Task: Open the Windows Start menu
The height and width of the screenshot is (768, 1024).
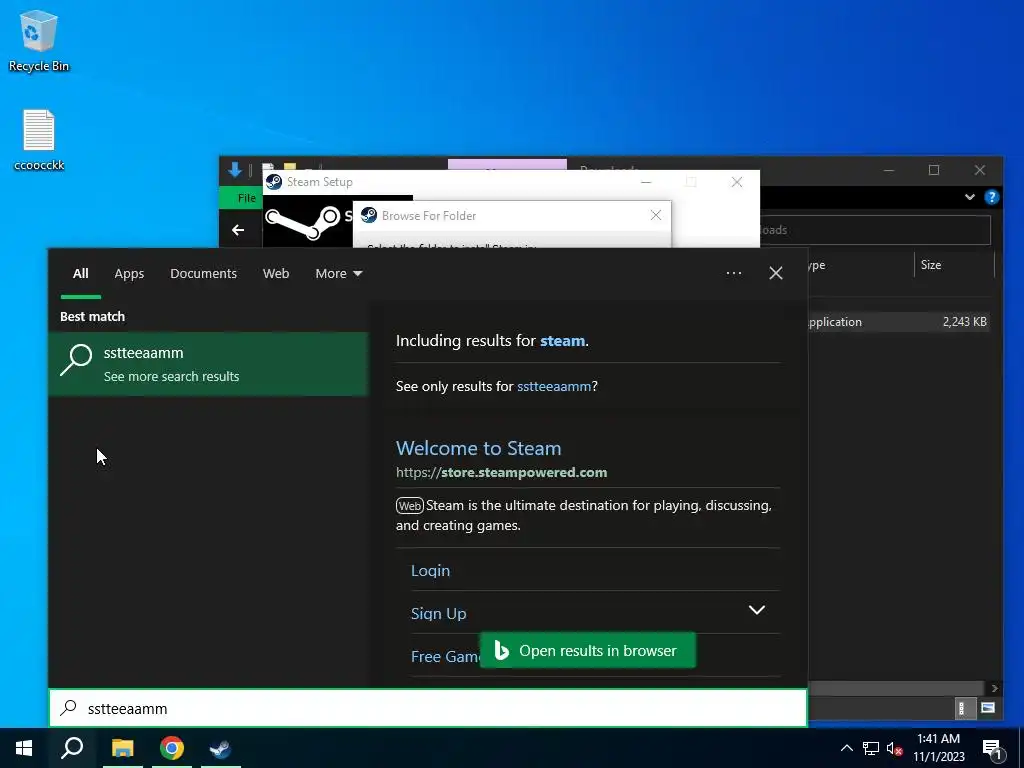Action: coord(24,748)
